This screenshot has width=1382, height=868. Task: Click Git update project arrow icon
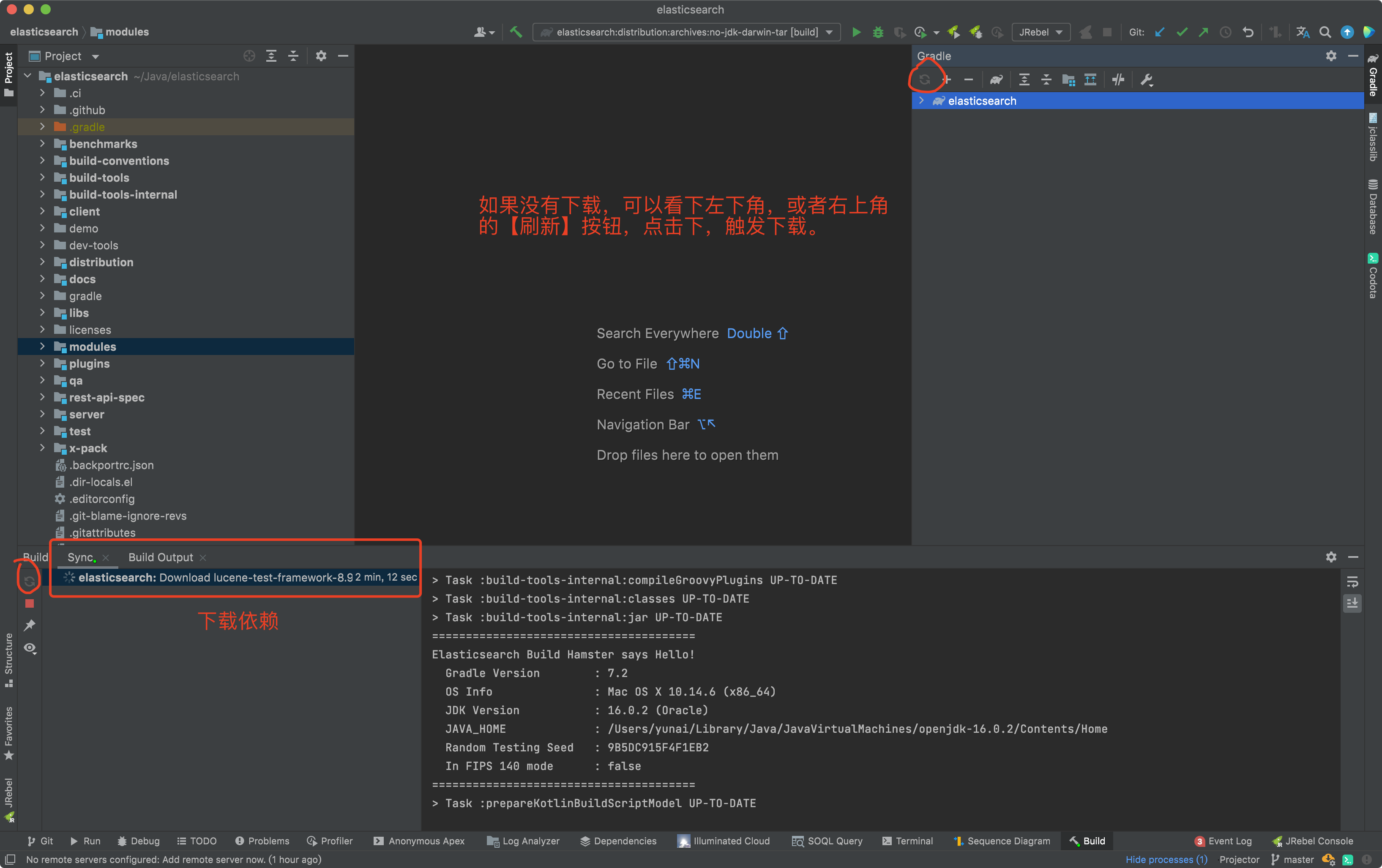point(1159,32)
